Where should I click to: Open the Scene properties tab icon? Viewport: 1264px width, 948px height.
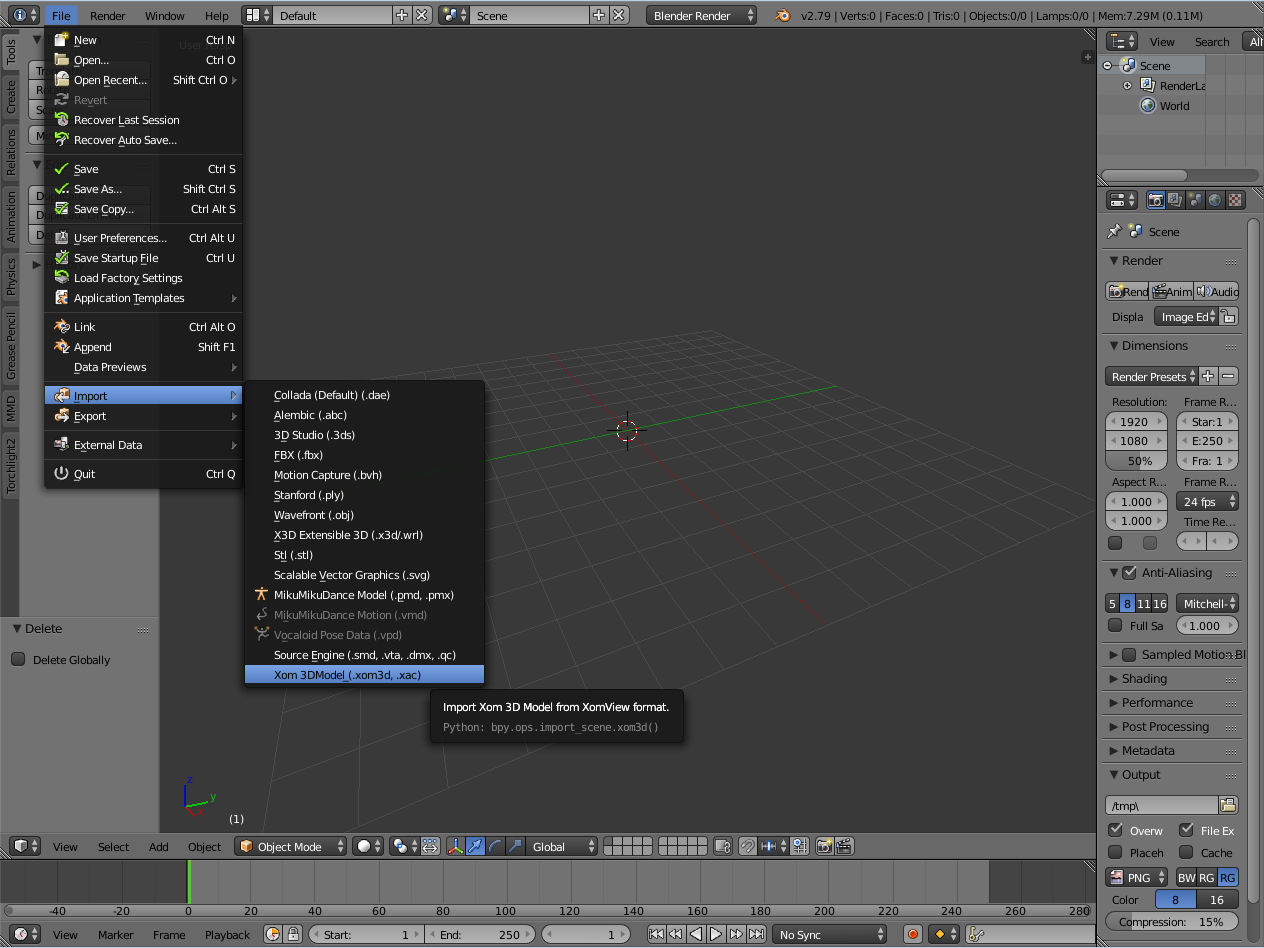click(x=1195, y=200)
